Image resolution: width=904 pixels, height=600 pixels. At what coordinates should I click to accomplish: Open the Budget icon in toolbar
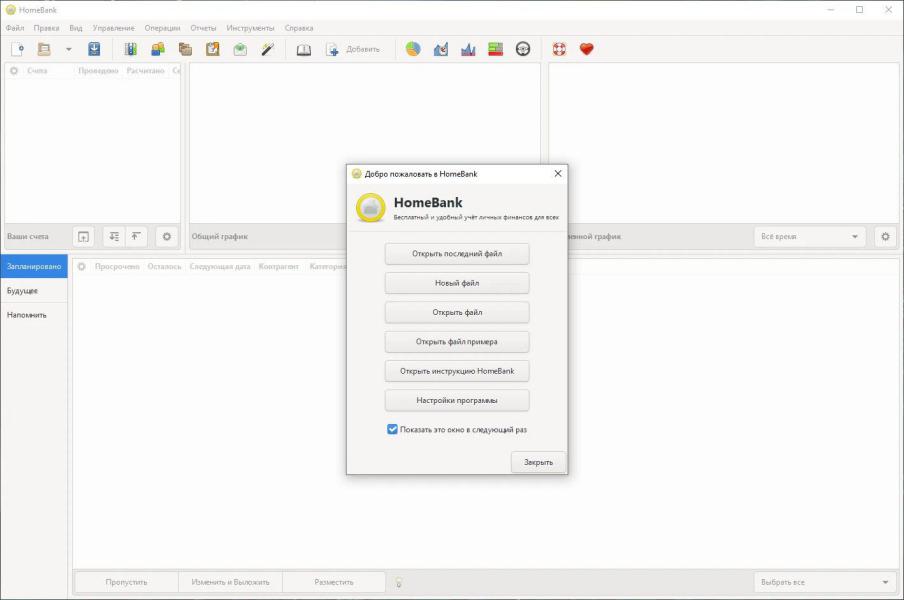pyautogui.click(x=240, y=50)
